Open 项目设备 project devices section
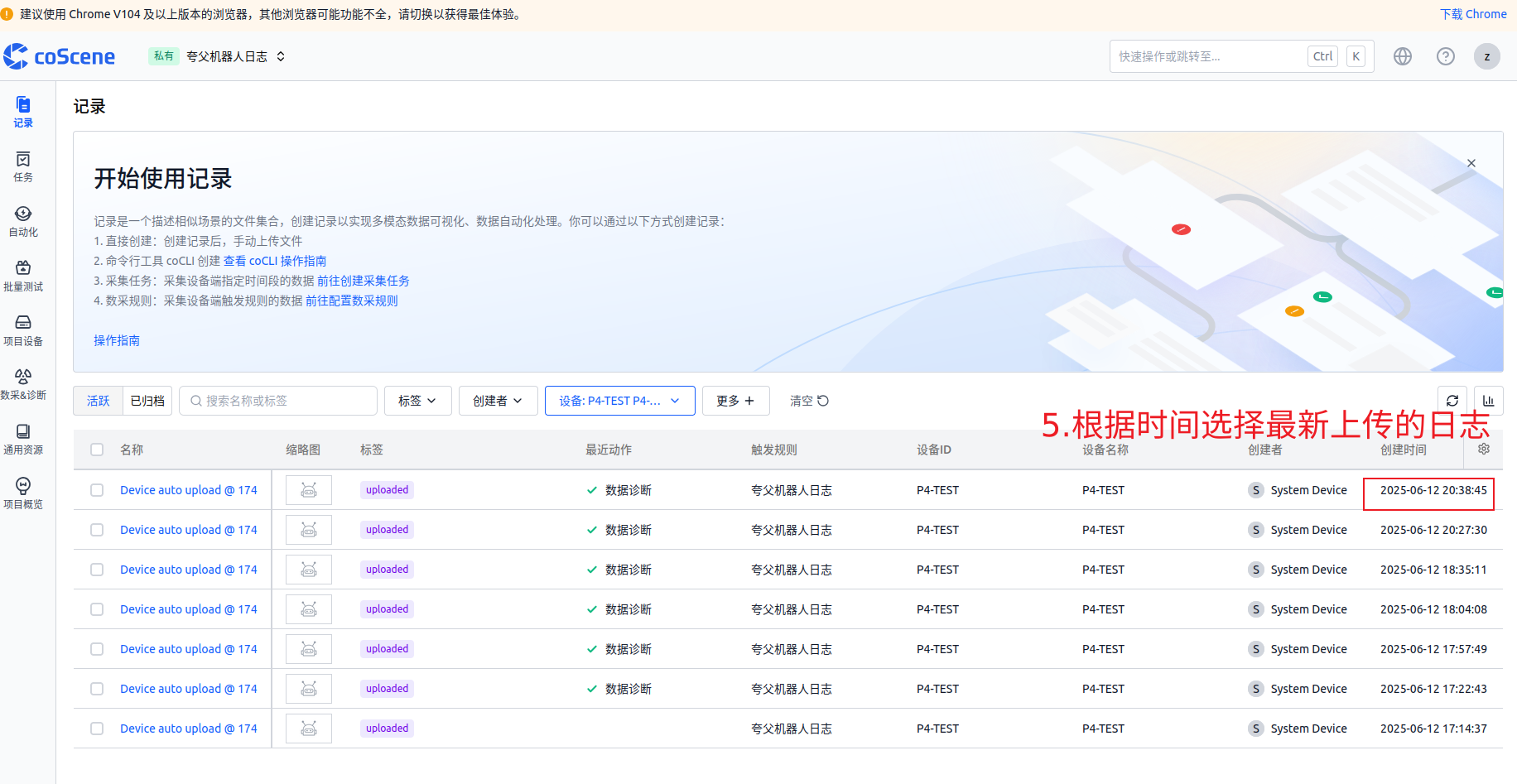This screenshot has height=784, width=1517. tap(23, 330)
